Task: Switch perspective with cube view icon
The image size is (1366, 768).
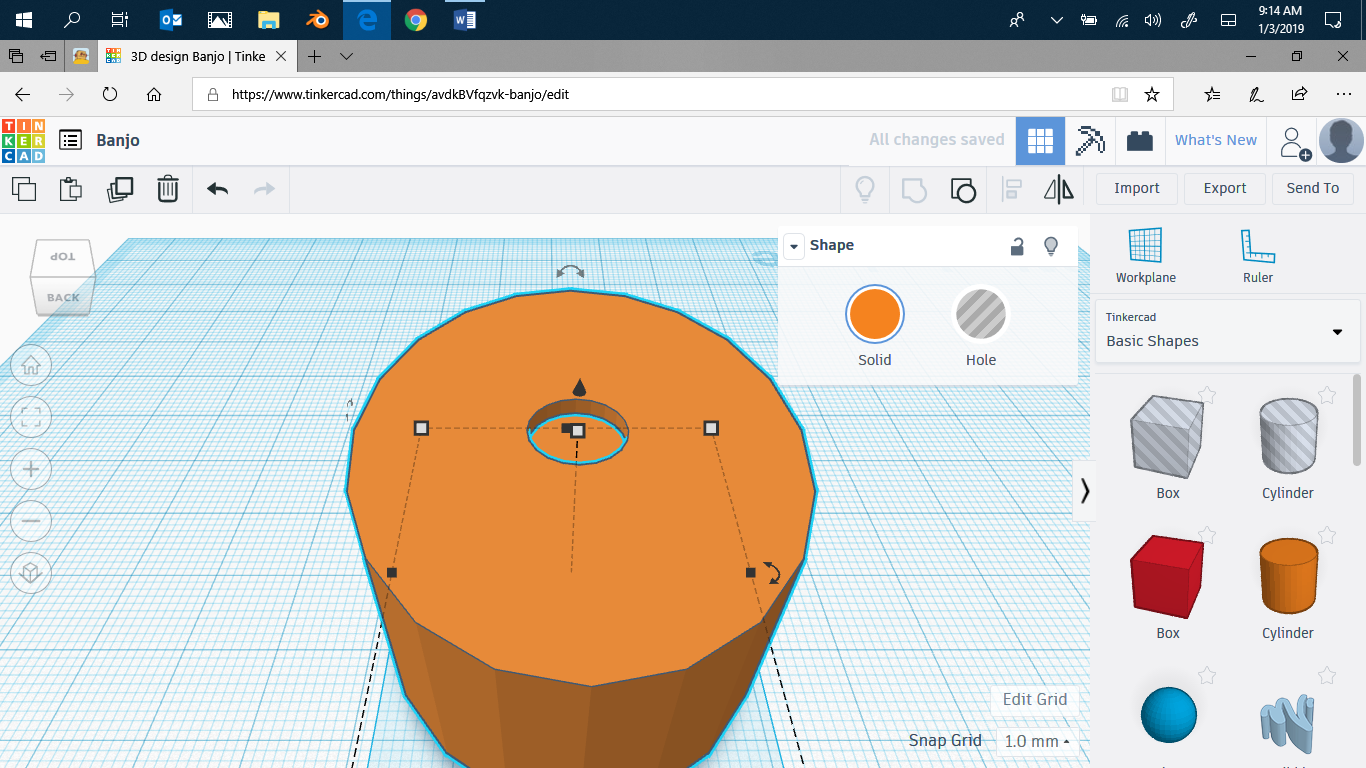Action: [31, 573]
